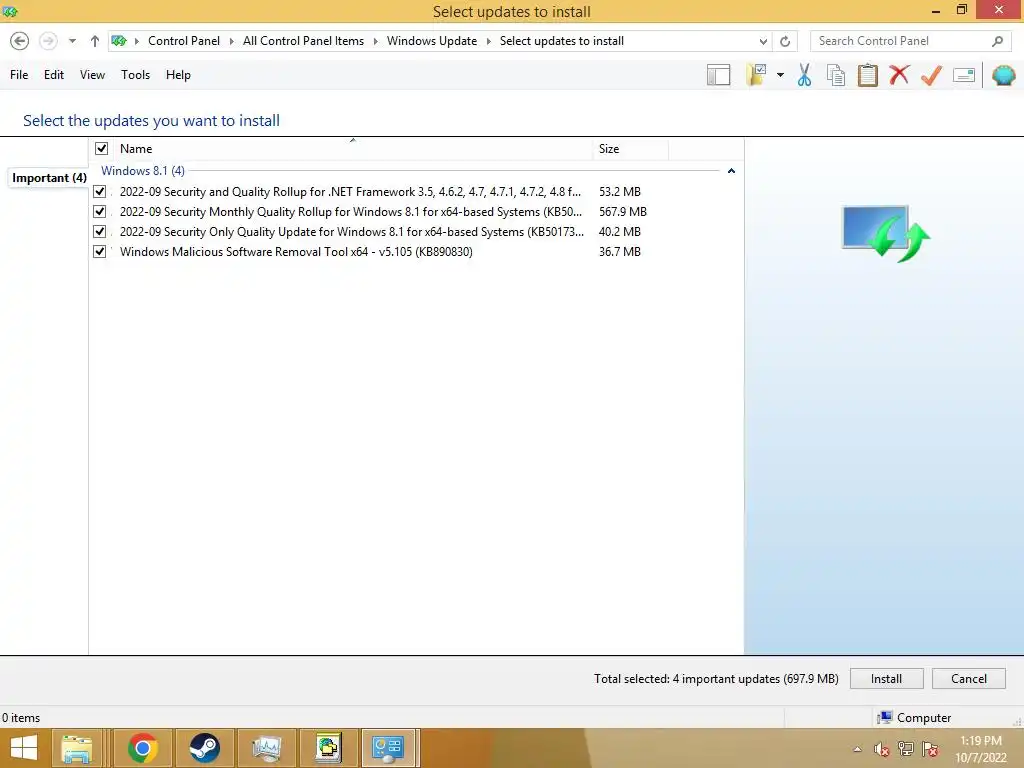Toggle the select-all checkbox beside Name
1024x768 pixels.
101,149
